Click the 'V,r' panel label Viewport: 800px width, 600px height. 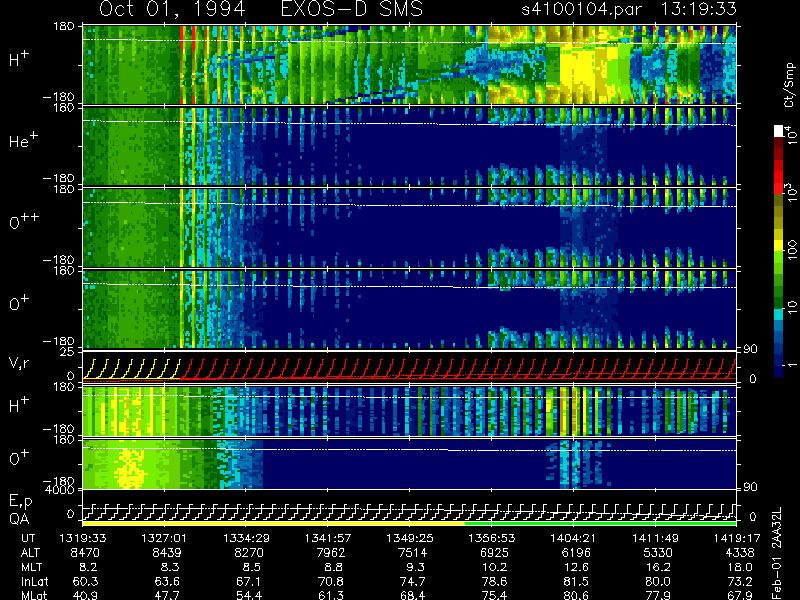[19, 363]
